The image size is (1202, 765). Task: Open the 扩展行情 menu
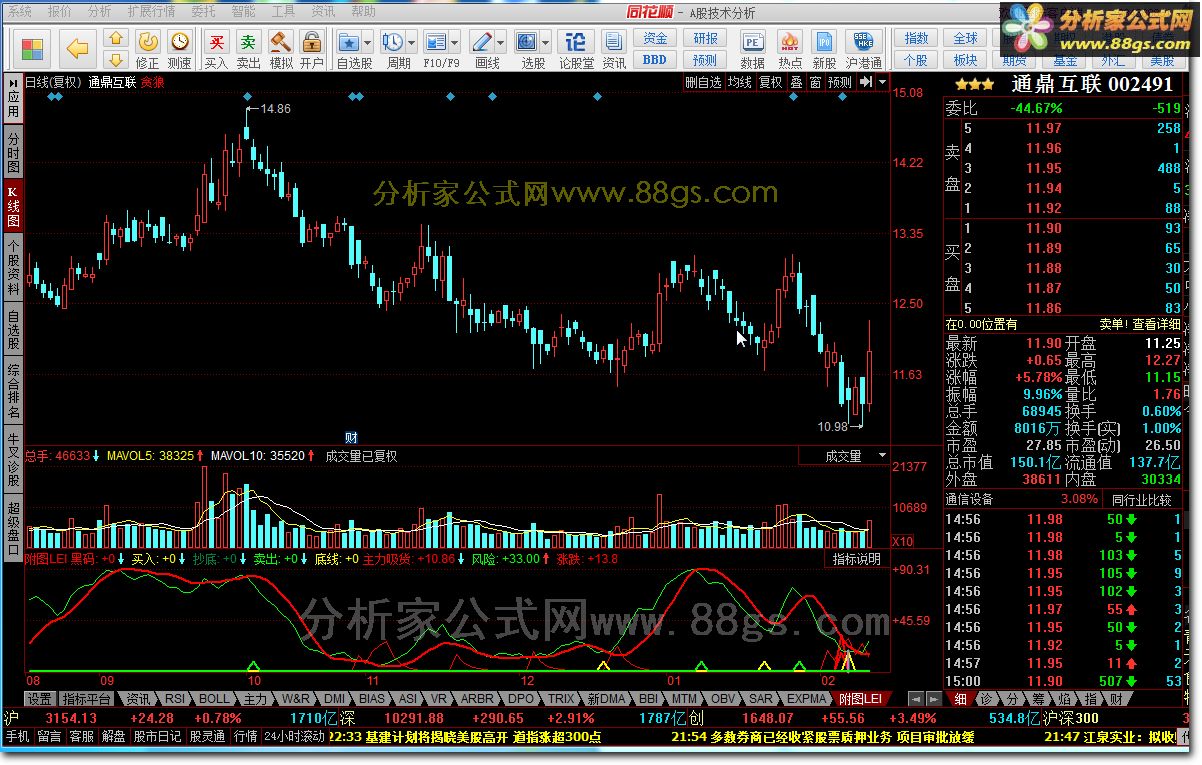point(151,11)
